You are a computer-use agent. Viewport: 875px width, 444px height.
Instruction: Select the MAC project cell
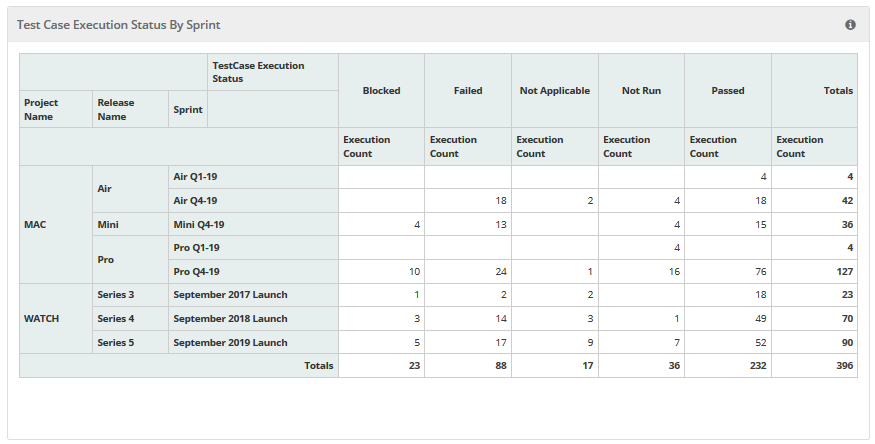[x=56, y=224]
